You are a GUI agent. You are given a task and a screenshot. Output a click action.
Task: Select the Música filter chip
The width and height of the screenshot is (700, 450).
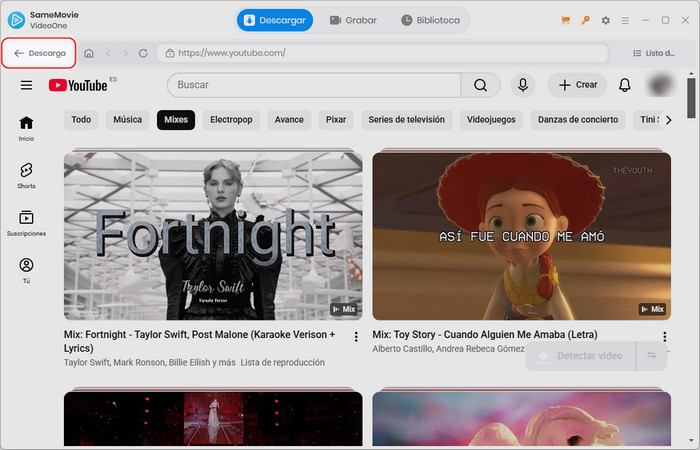128,120
